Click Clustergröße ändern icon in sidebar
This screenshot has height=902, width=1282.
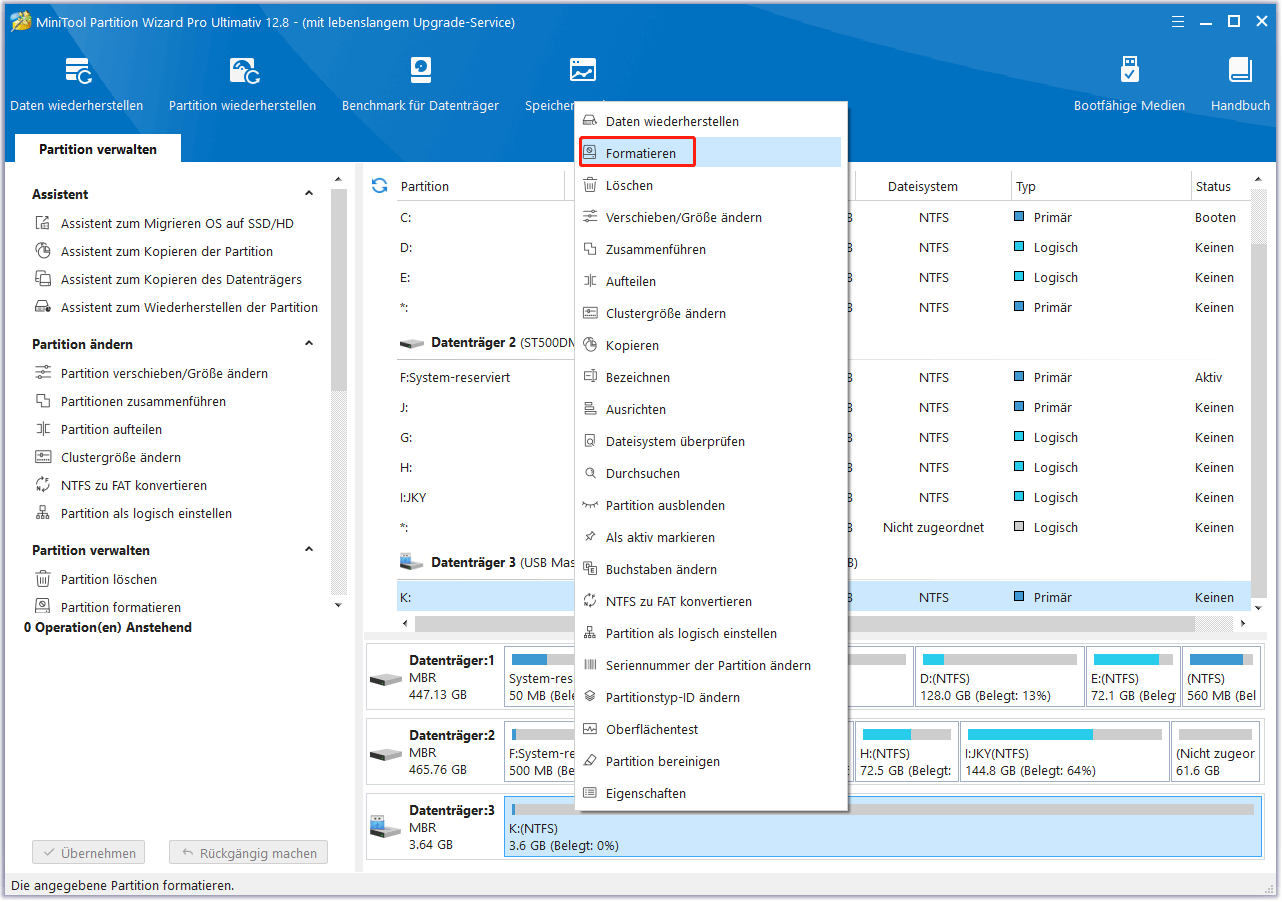pos(43,457)
